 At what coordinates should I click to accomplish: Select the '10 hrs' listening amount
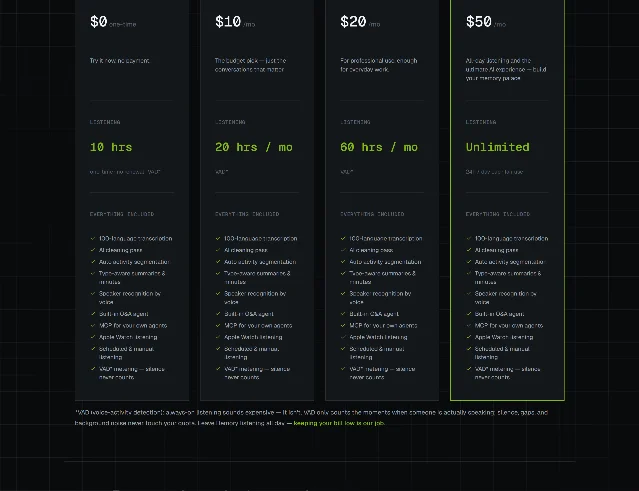coord(111,147)
